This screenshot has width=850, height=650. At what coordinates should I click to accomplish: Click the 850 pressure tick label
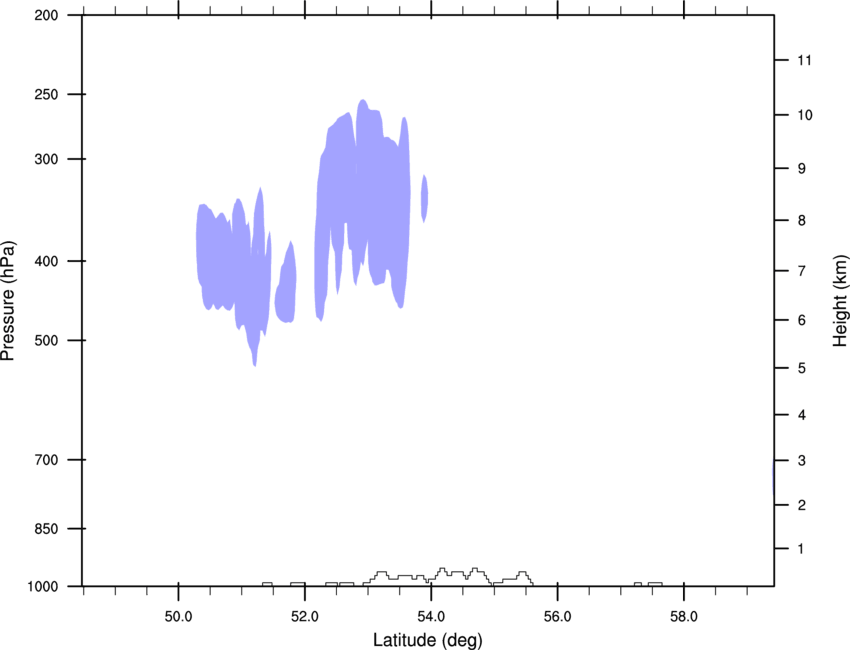pos(46,529)
